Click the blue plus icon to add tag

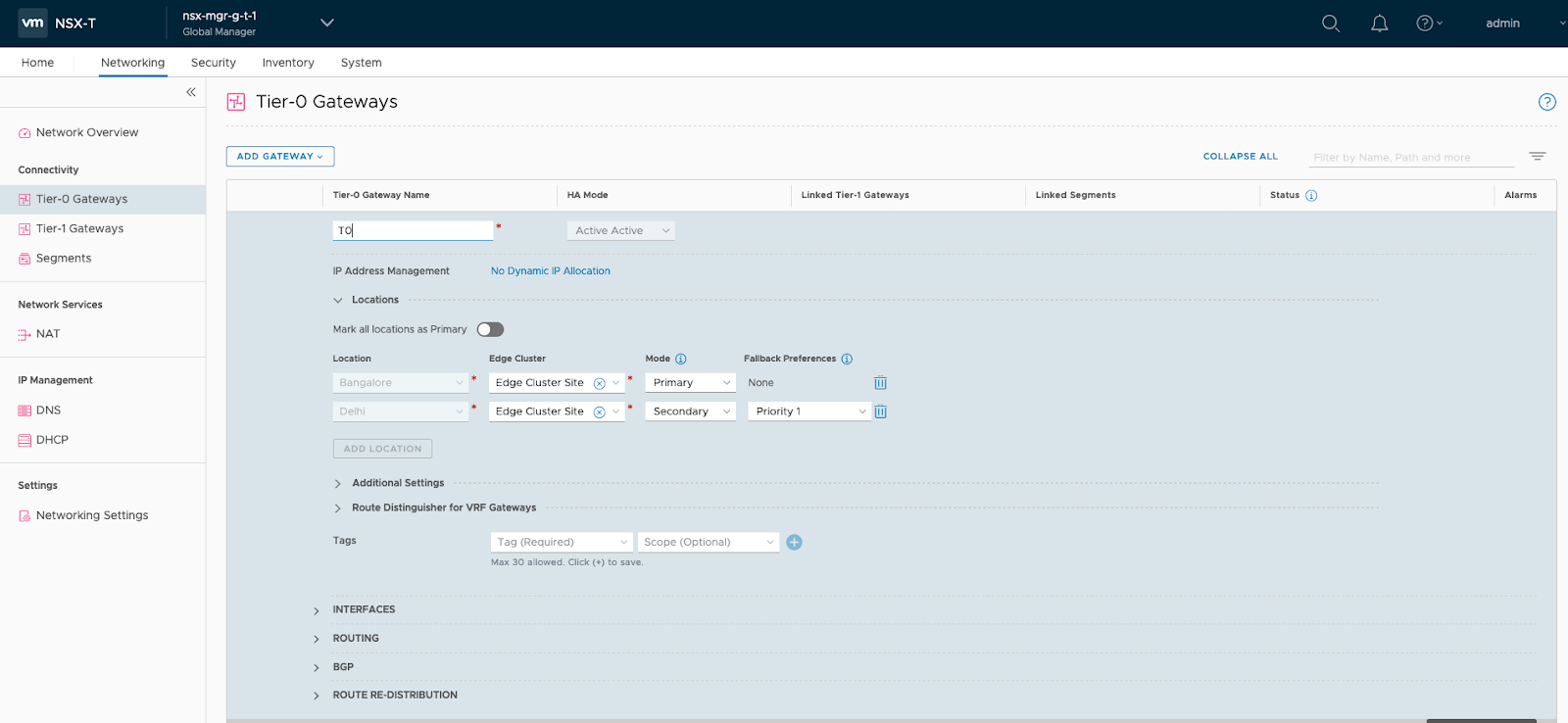tap(794, 543)
